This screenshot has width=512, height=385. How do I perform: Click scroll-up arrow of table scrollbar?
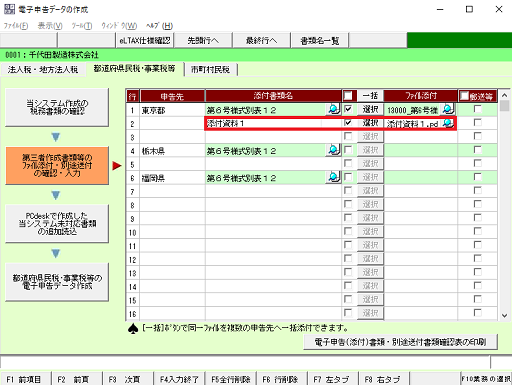(x=505, y=95)
